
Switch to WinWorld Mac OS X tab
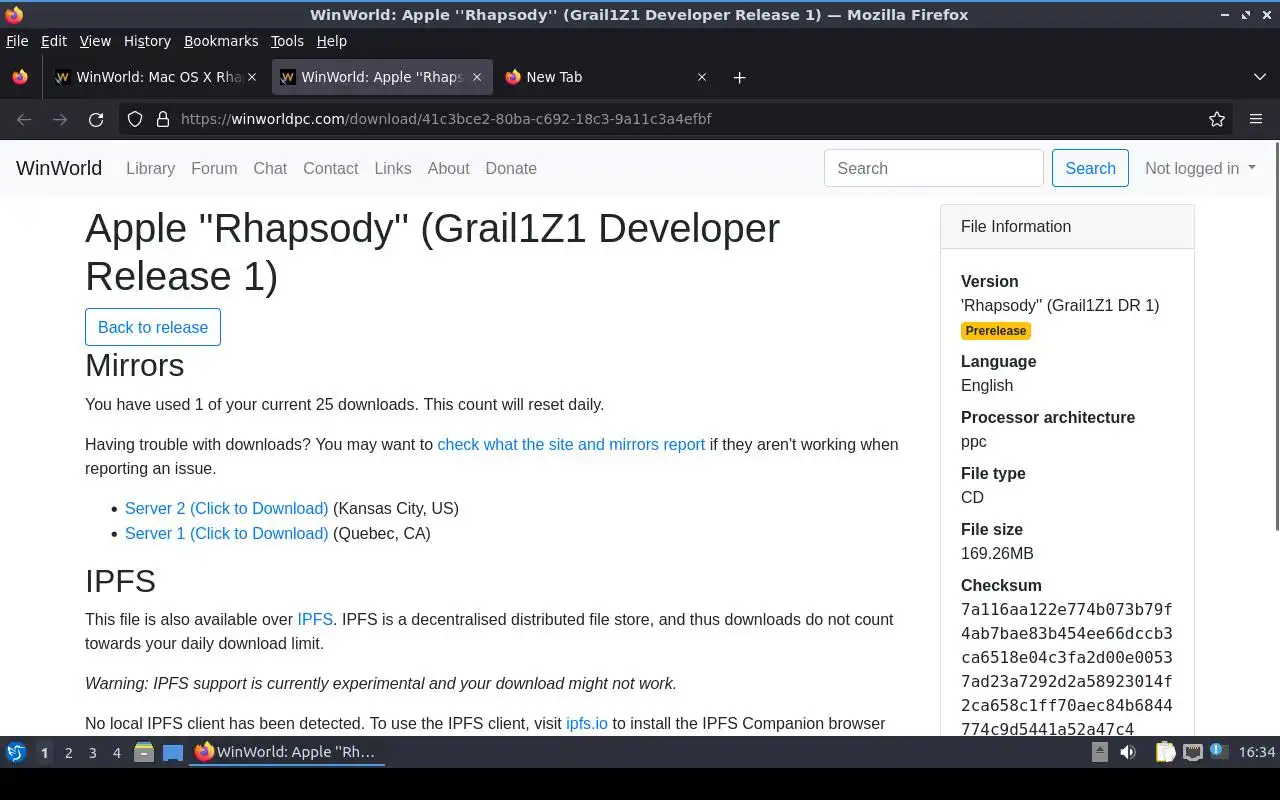coord(156,77)
